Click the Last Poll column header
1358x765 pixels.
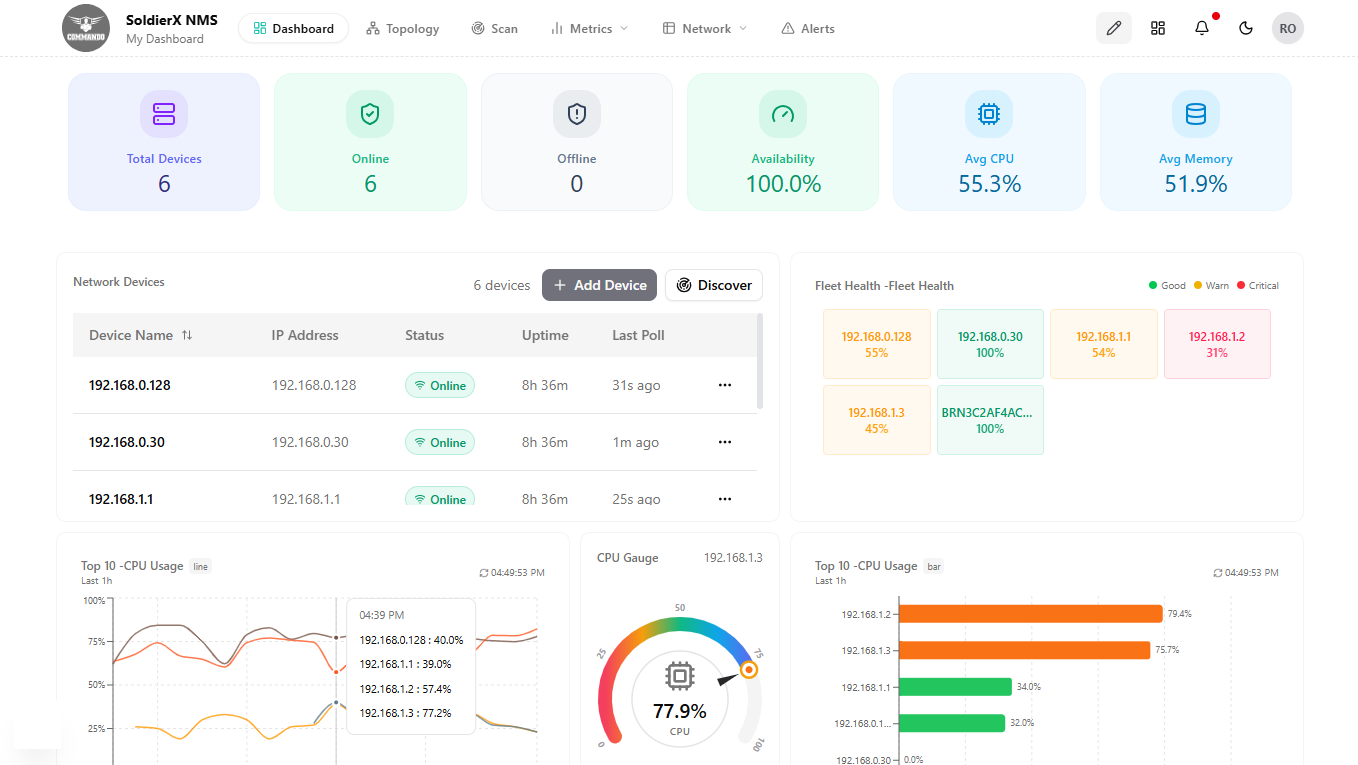tap(638, 335)
